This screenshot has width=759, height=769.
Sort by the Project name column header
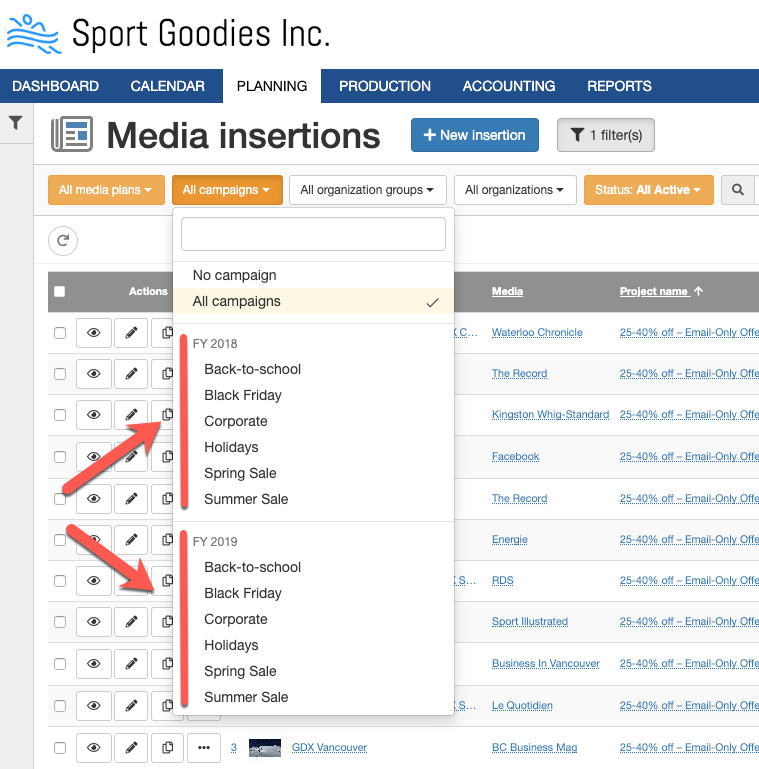tap(653, 291)
